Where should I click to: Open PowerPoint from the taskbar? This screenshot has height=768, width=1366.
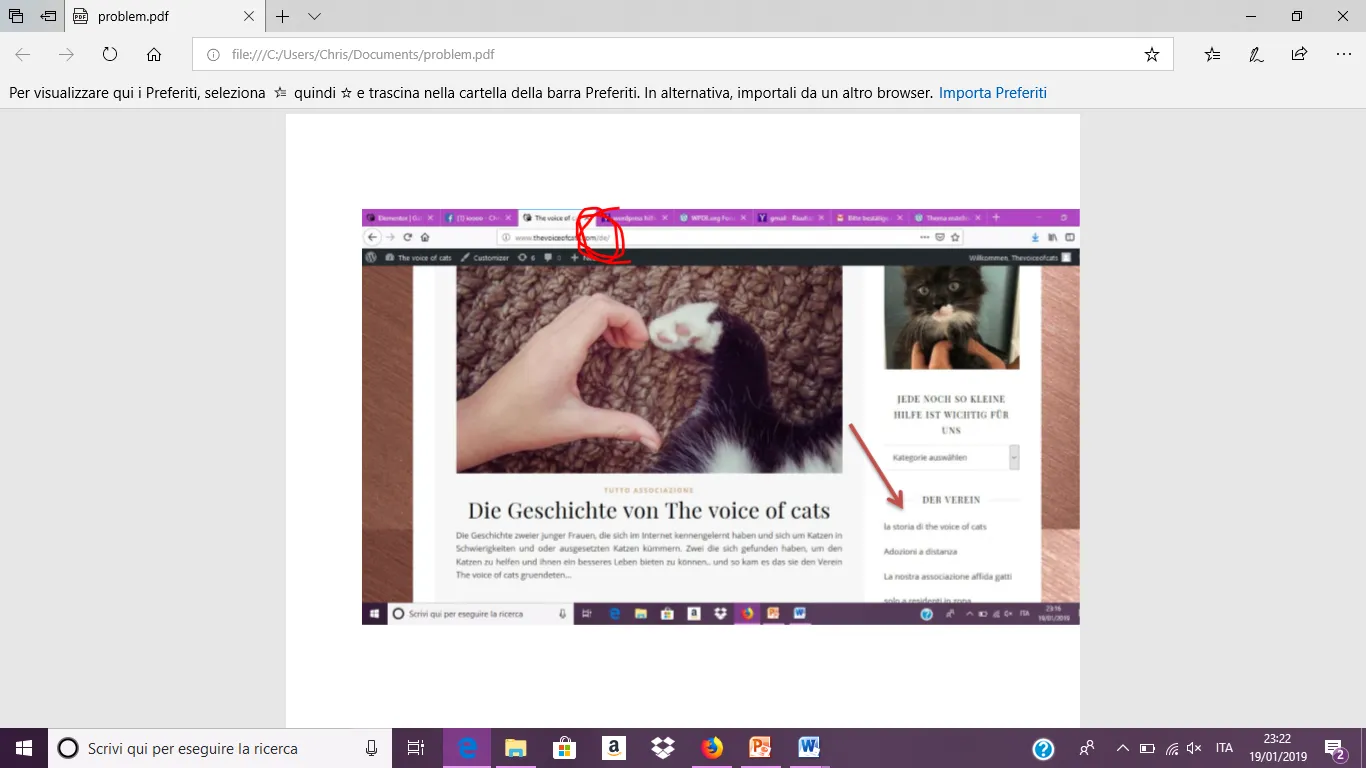pyautogui.click(x=761, y=748)
